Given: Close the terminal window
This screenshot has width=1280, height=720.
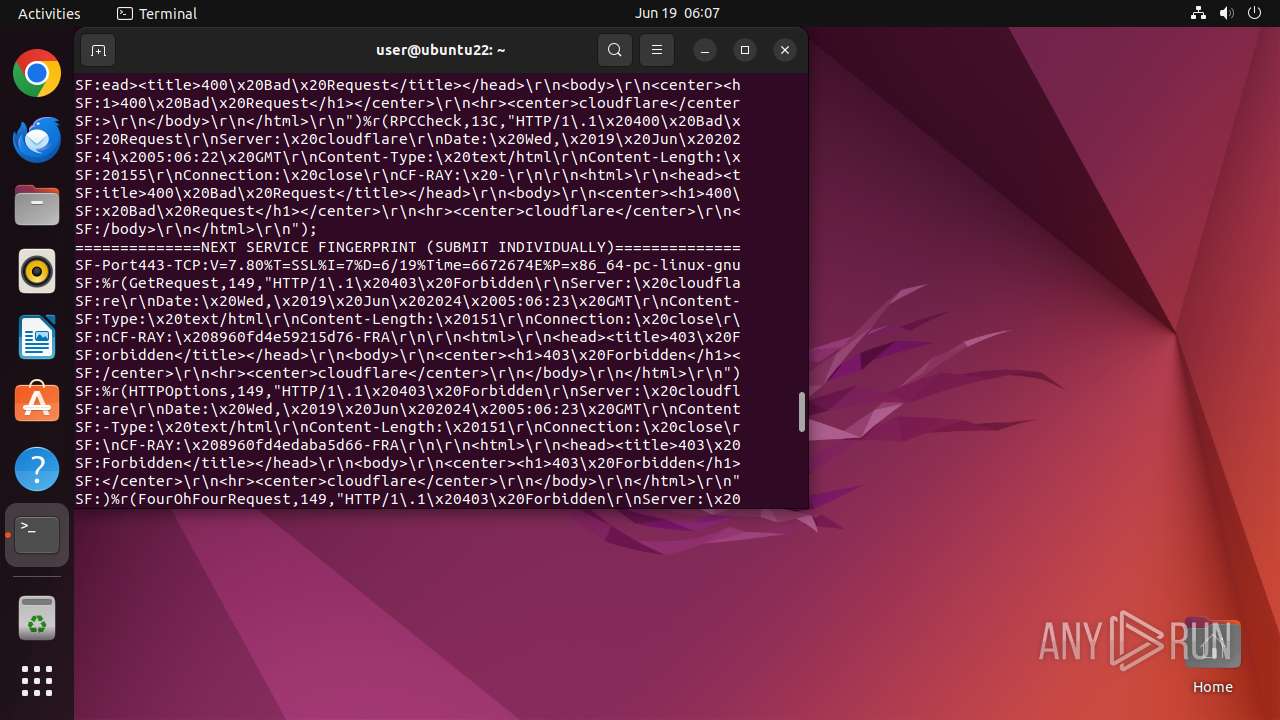Looking at the screenshot, I should 785,50.
